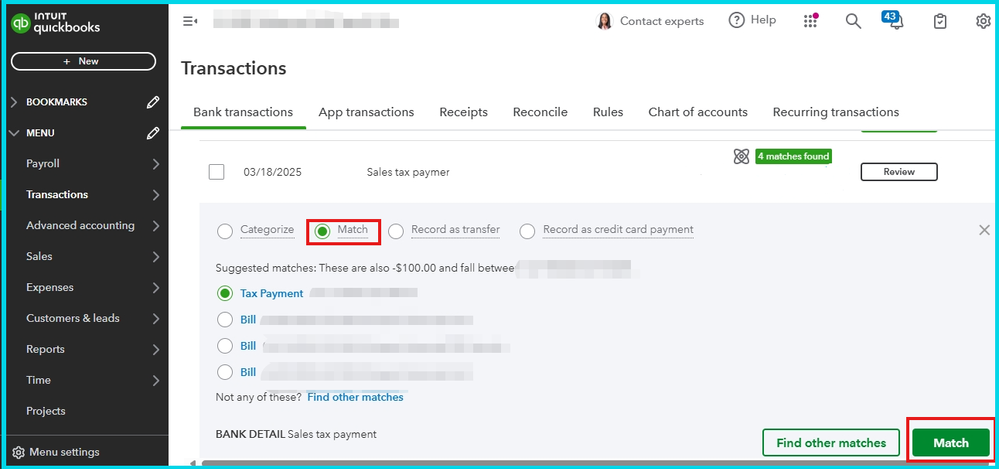Open the tasks clipboard icon
The width and height of the screenshot is (999, 469).
940,21
